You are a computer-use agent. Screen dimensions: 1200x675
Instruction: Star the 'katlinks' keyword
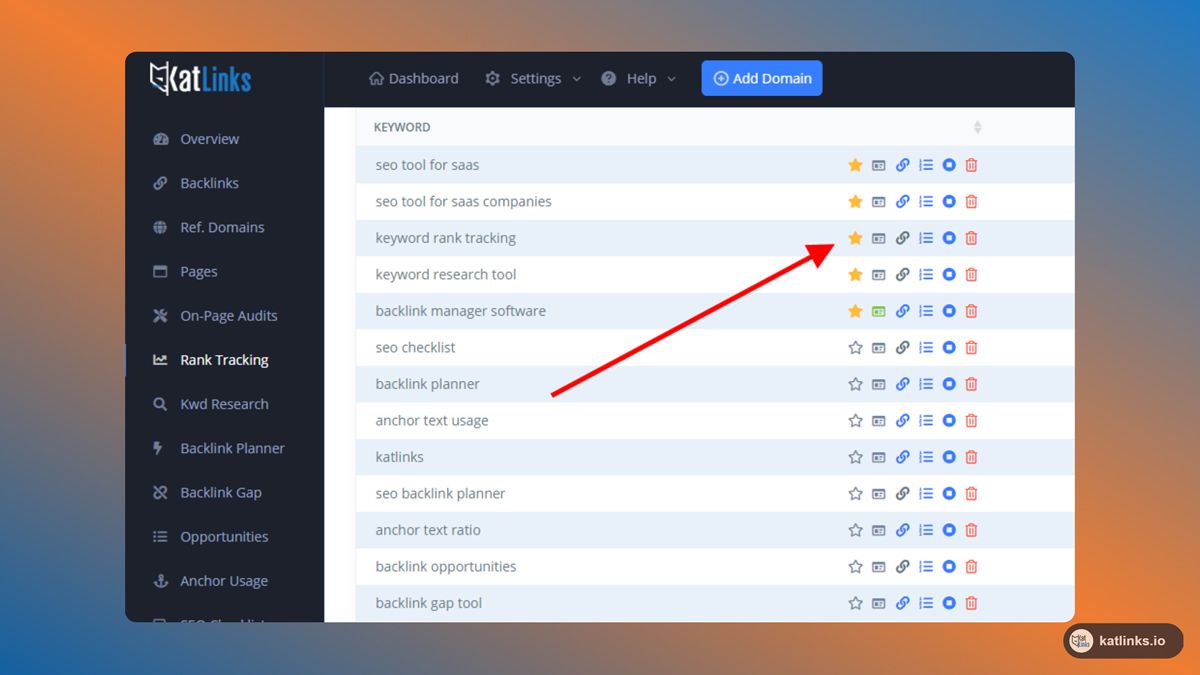pyautogui.click(x=855, y=457)
